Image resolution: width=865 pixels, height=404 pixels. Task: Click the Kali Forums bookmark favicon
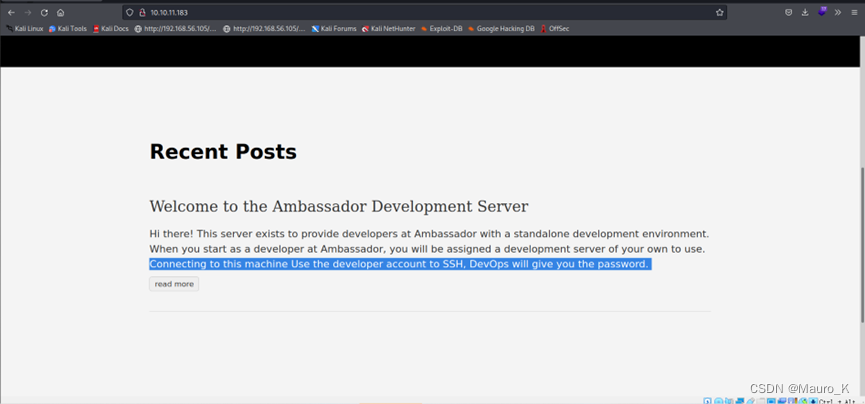[x=316, y=29]
